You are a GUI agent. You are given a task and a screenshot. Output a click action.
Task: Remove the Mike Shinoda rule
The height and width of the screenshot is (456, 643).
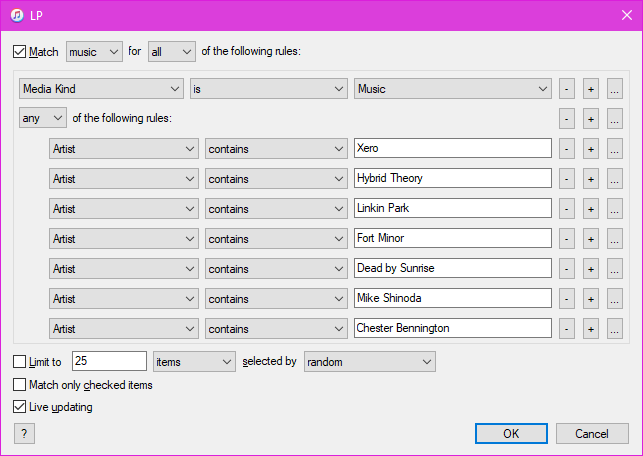[567, 298]
